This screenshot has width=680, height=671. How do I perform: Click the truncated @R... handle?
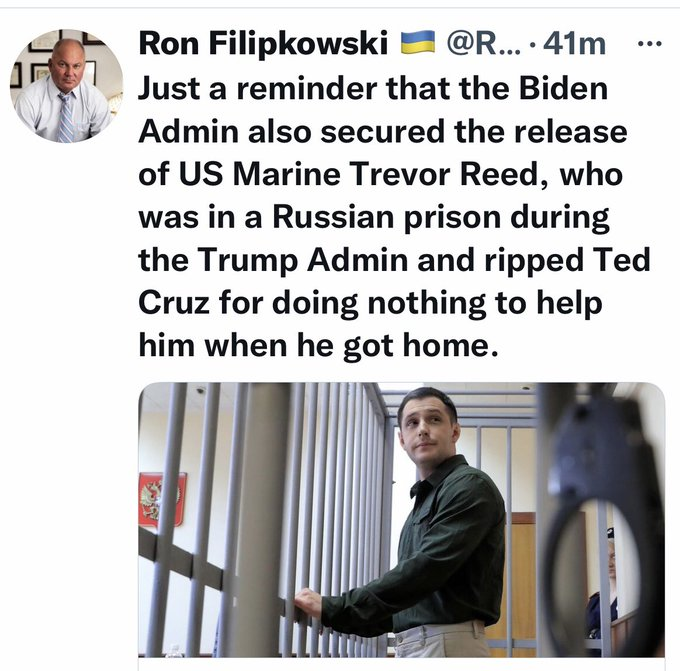[483, 43]
